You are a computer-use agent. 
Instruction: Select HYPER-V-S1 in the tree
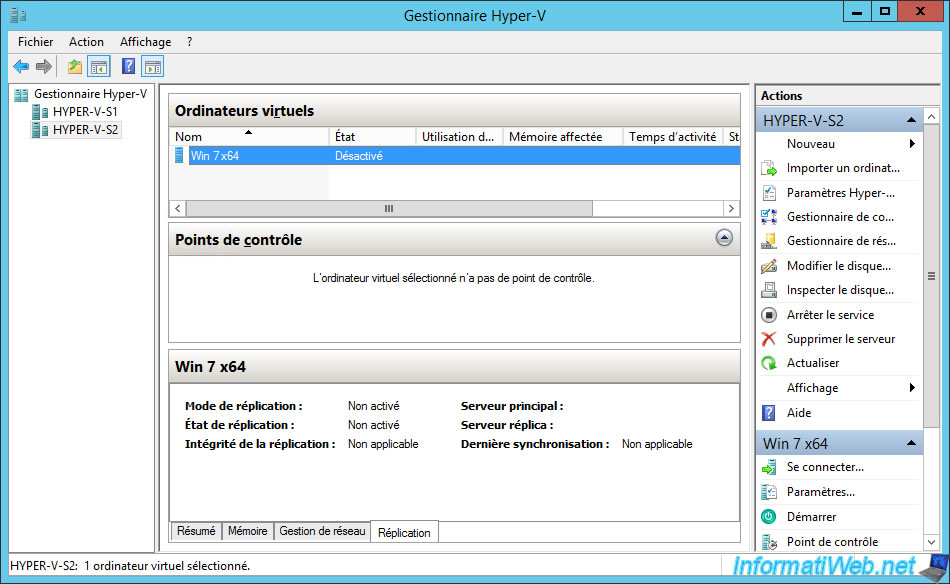(85, 112)
